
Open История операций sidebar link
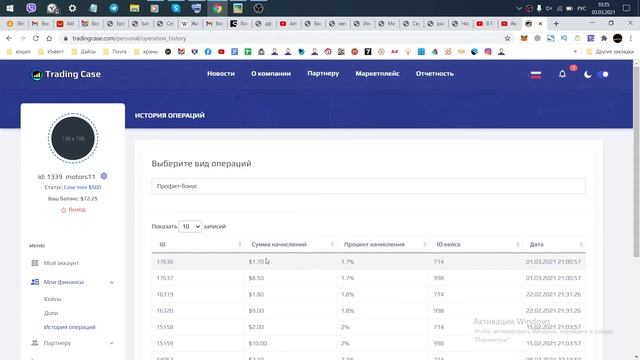click(x=70, y=327)
